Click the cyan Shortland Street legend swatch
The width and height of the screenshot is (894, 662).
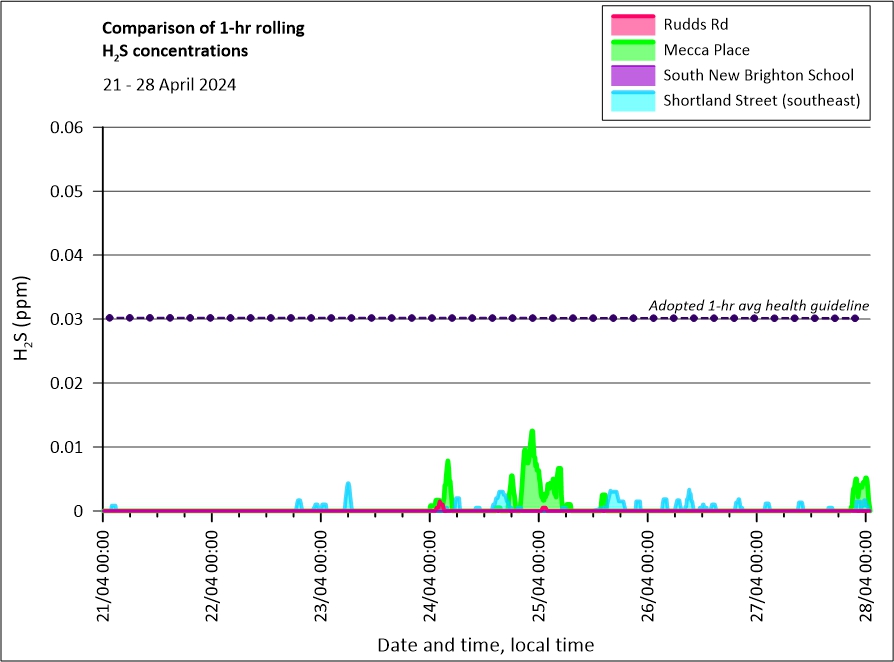630,101
